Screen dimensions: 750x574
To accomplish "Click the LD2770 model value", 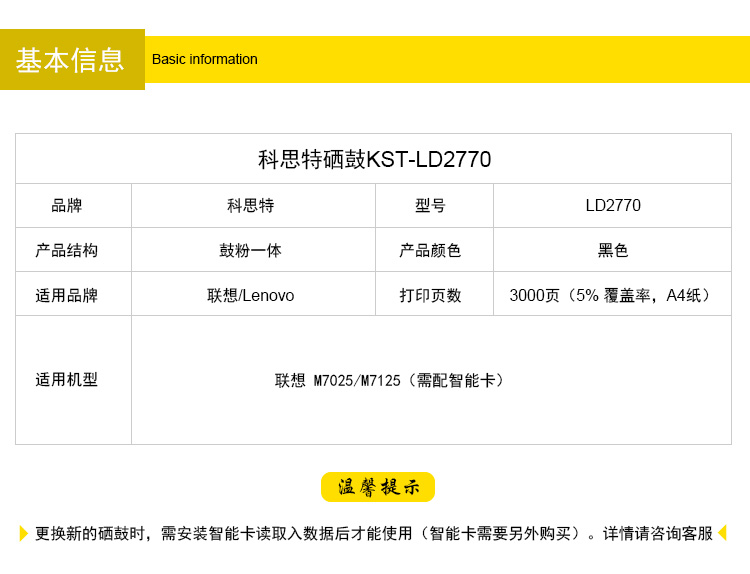I will click(x=613, y=206).
